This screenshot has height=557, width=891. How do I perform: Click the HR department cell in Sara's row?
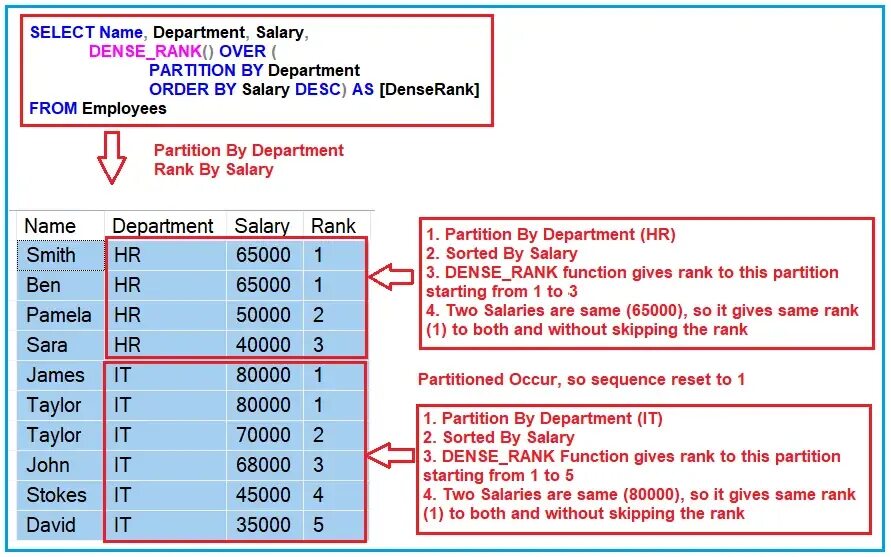[165, 346]
